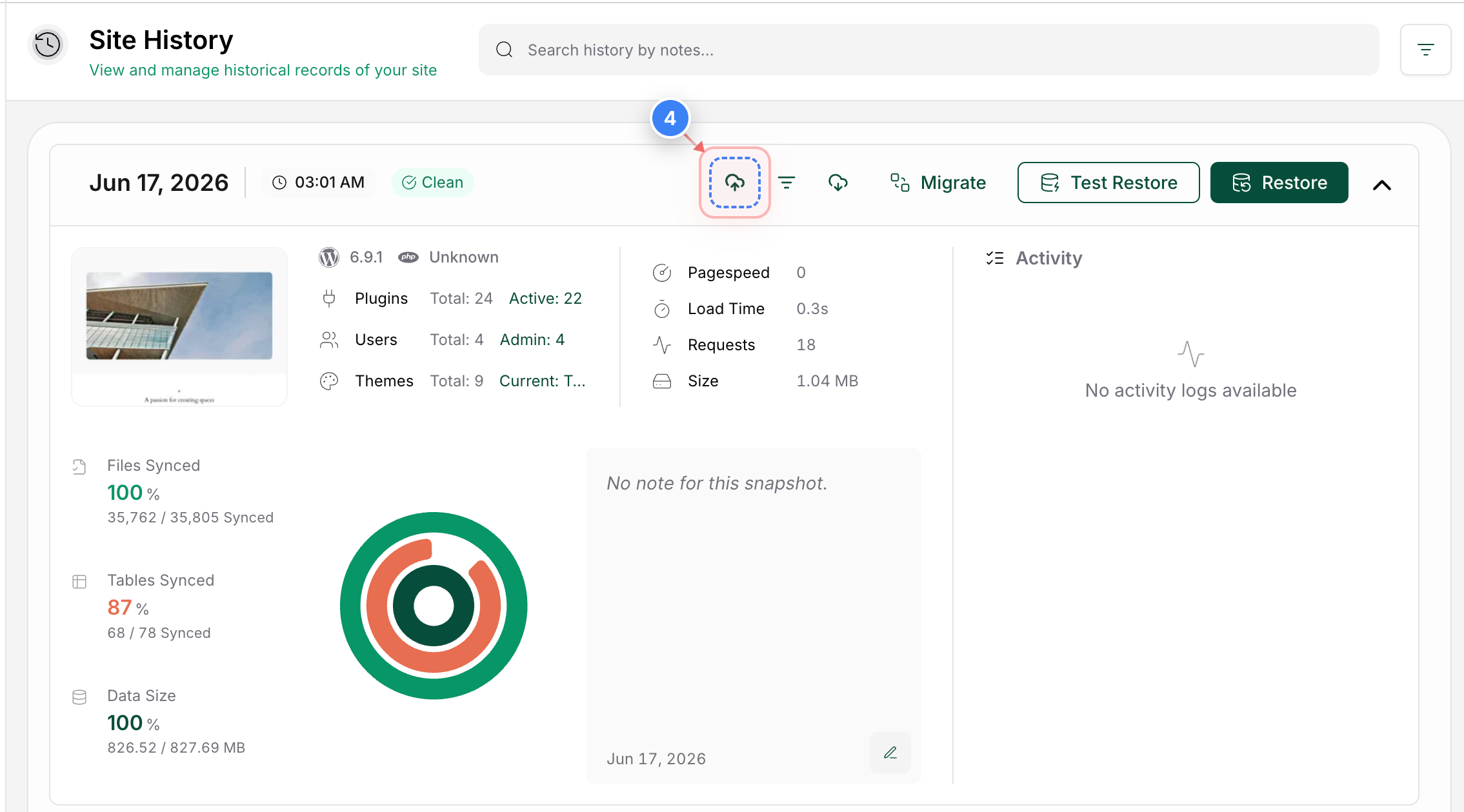Viewport: 1464px width, 812px height.
Task: Select the 'Active: 22' plugins text
Action: (545, 299)
